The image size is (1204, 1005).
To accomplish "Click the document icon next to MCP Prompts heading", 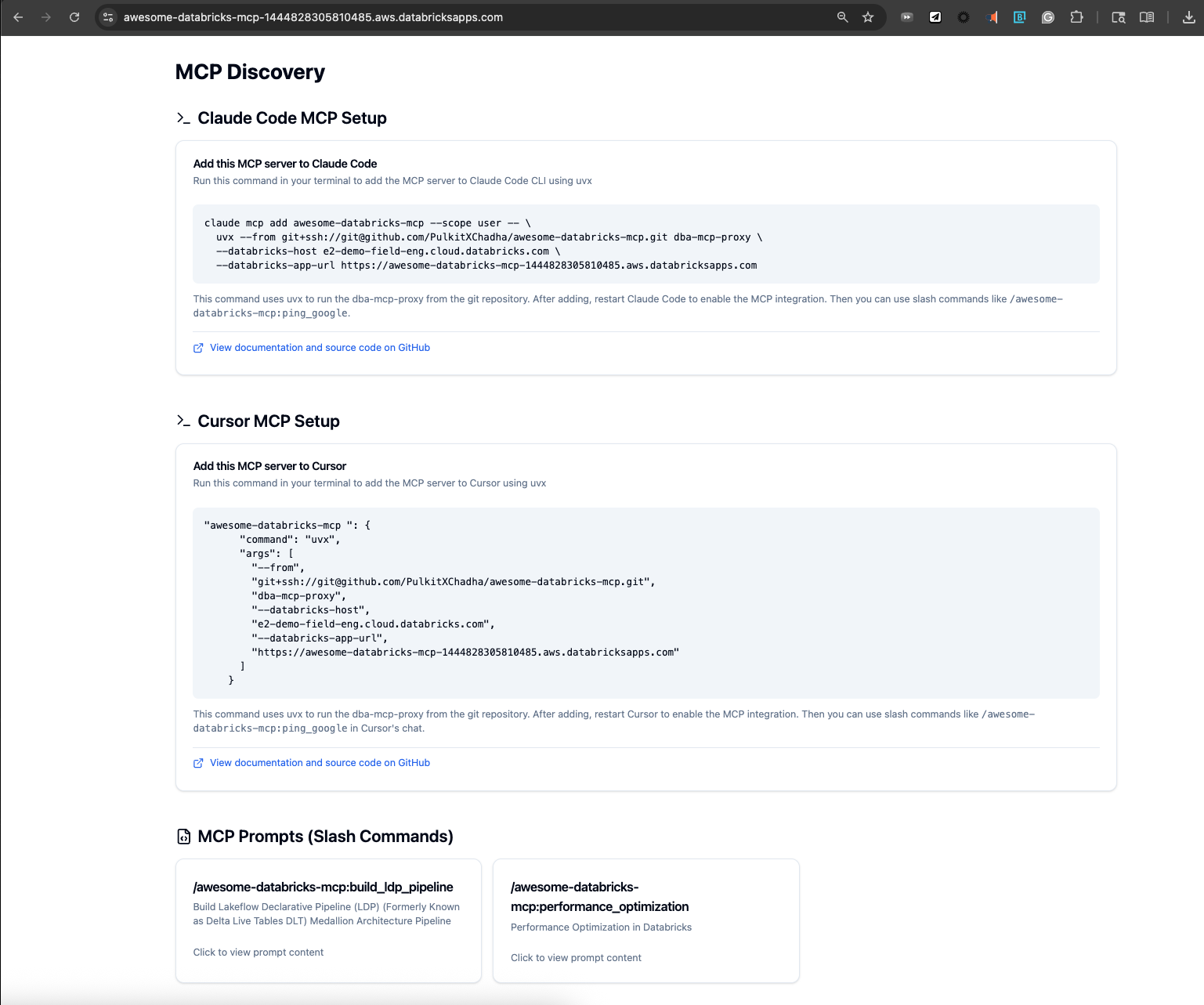I will click(183, 836).
